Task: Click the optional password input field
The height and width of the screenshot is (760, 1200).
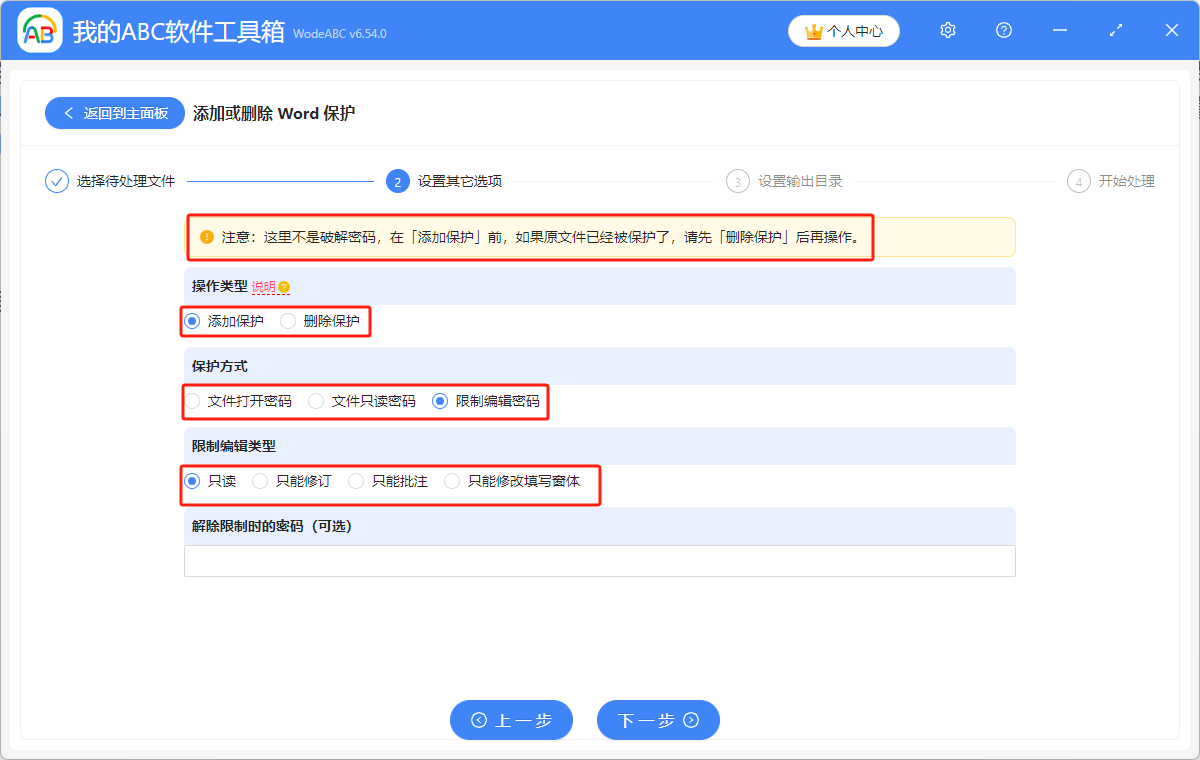Action: [x=599, y=560]
